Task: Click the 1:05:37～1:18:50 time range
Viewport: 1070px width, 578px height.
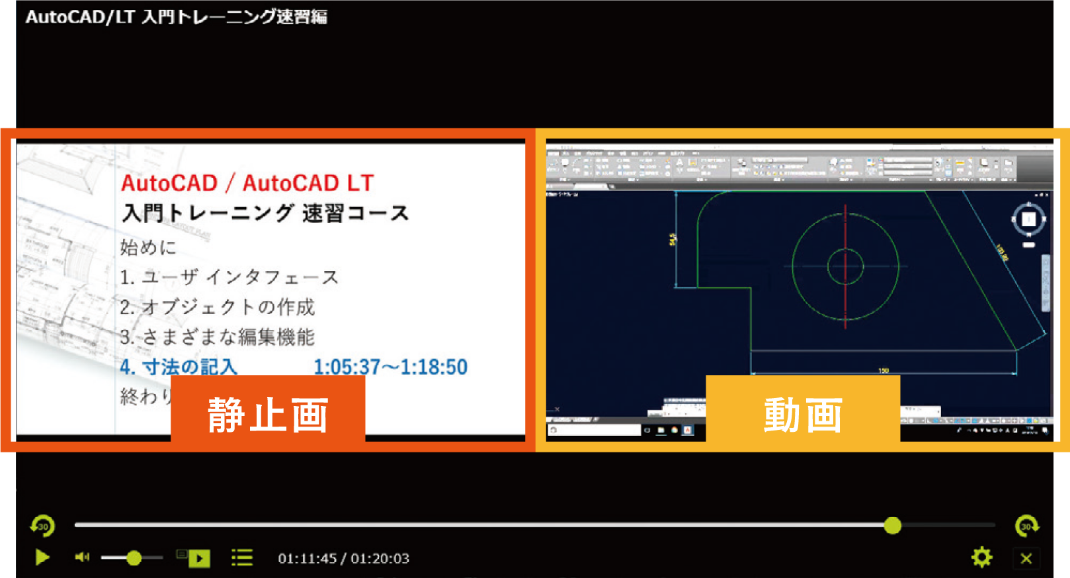Action: (390, 367)
